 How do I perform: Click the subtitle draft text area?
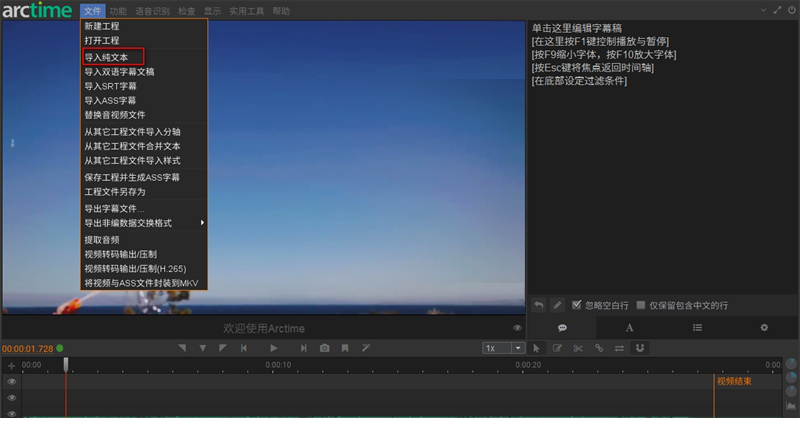point(662,157)
